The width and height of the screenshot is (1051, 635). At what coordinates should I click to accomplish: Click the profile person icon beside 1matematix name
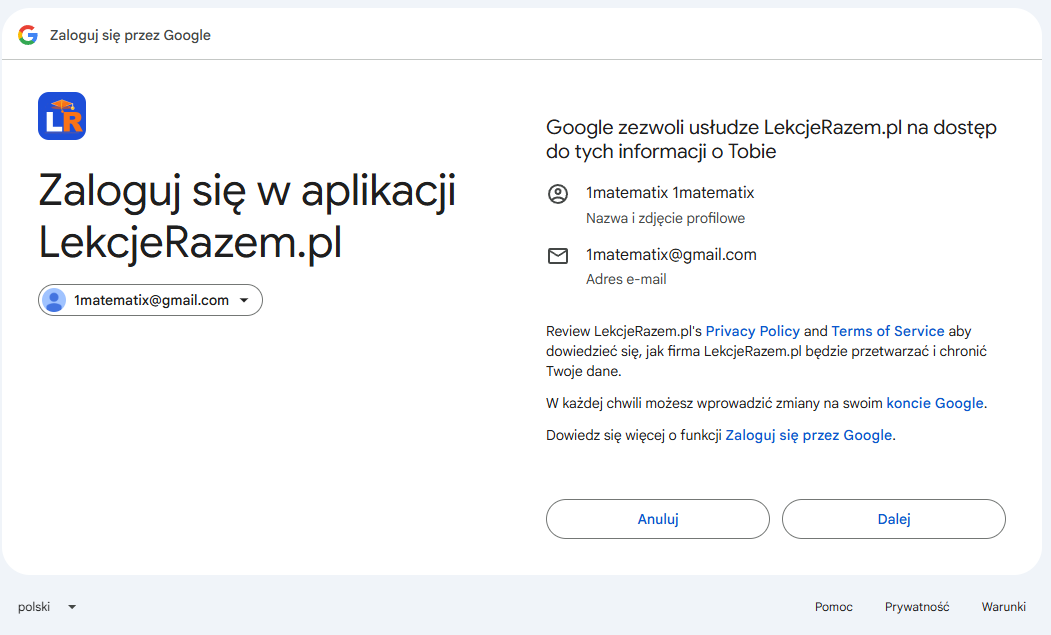pos(558,194)
